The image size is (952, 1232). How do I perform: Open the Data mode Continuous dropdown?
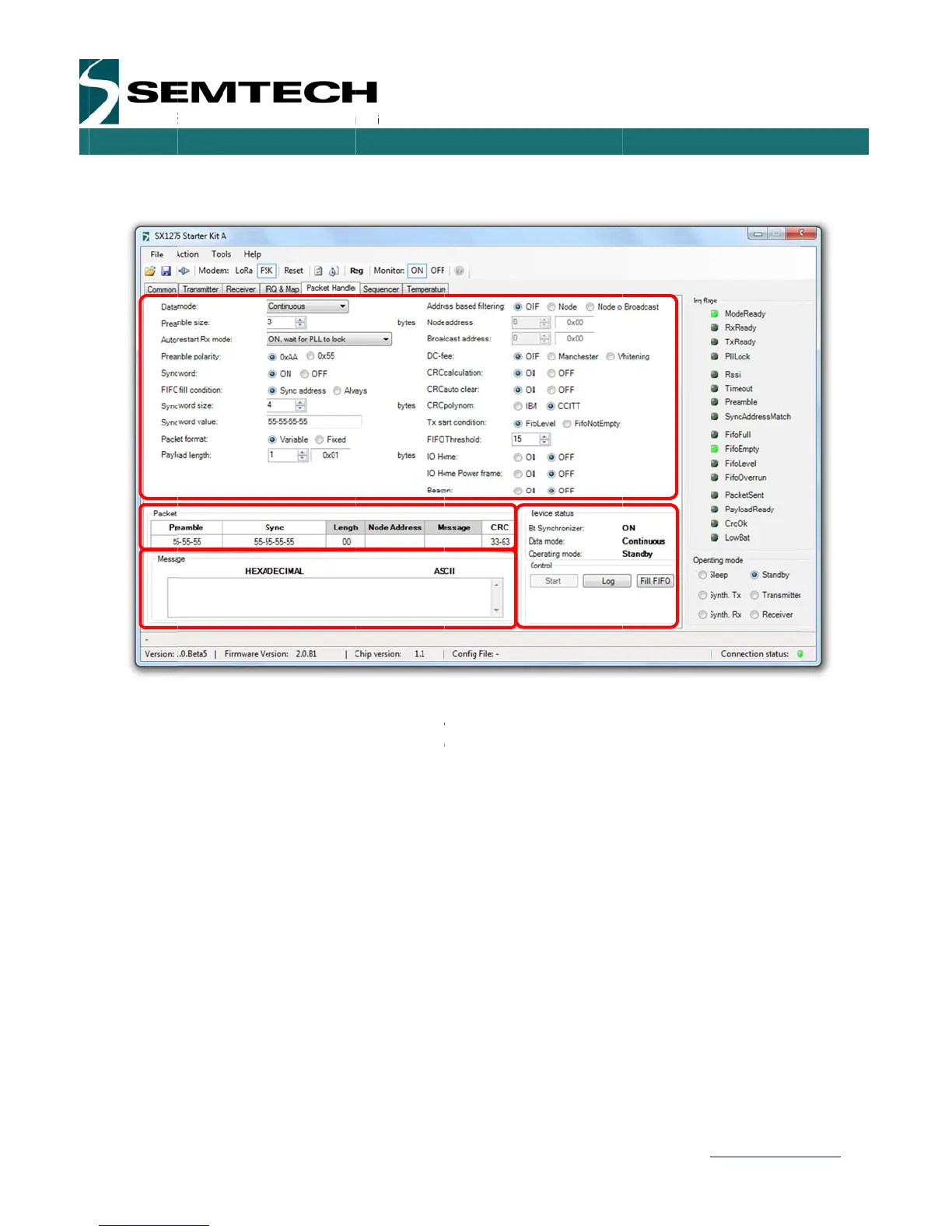pyautogui.click(x=307, y=306)
